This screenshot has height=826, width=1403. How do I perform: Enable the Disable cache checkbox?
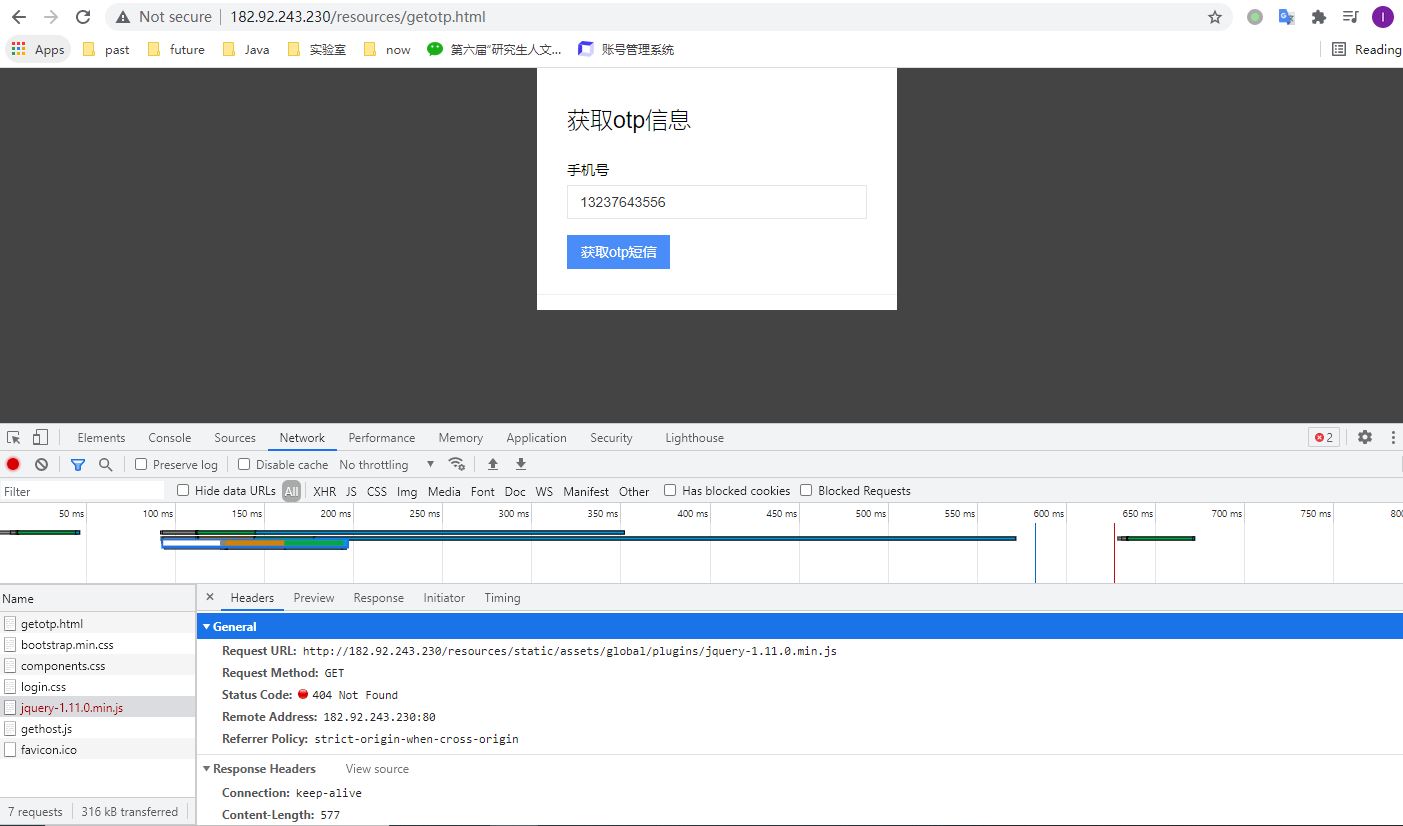(x=244, y=464)
